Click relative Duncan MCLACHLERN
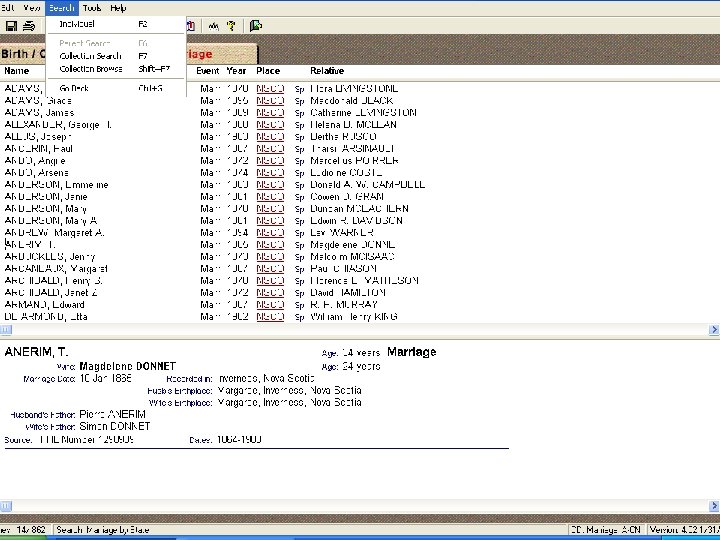This screenshot has height=540, width=720. coord(360,209)
